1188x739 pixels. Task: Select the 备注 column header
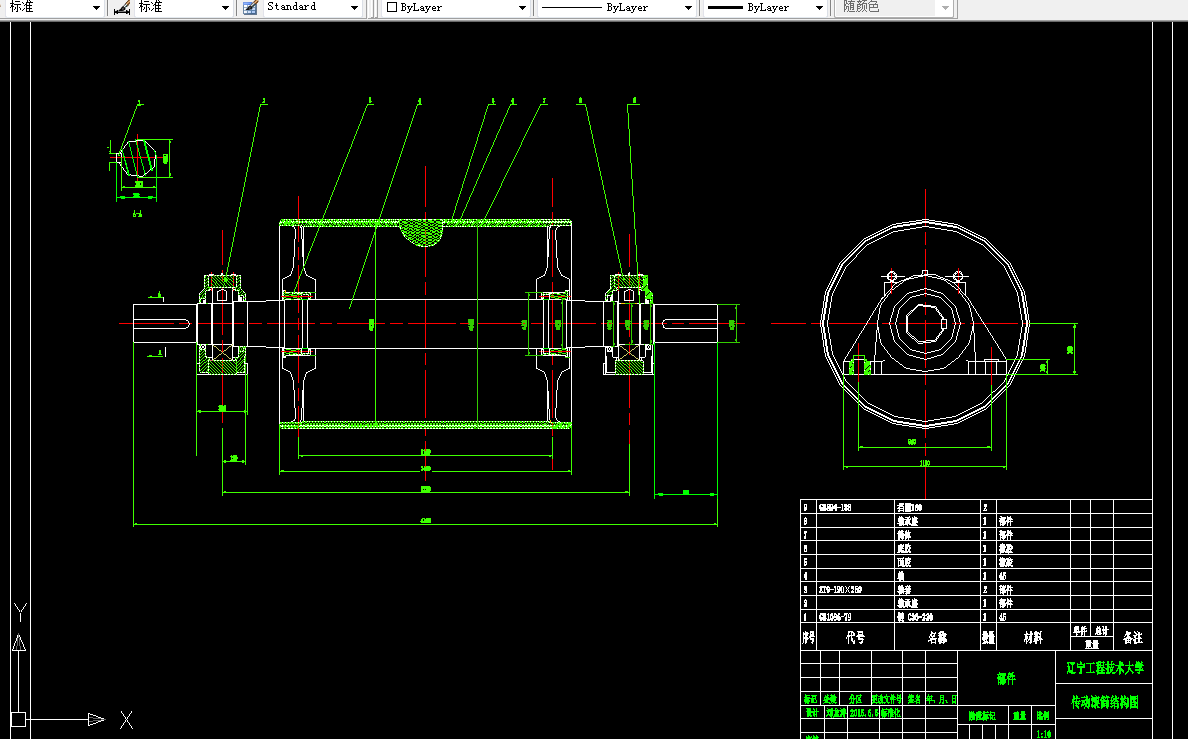[x=1133, y=637]
